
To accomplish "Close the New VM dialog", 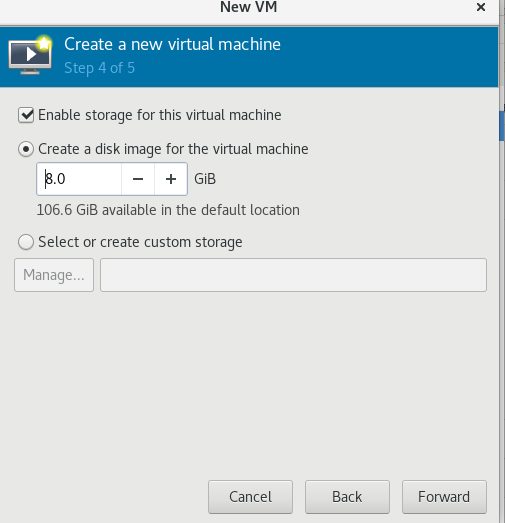I will 481,7.
